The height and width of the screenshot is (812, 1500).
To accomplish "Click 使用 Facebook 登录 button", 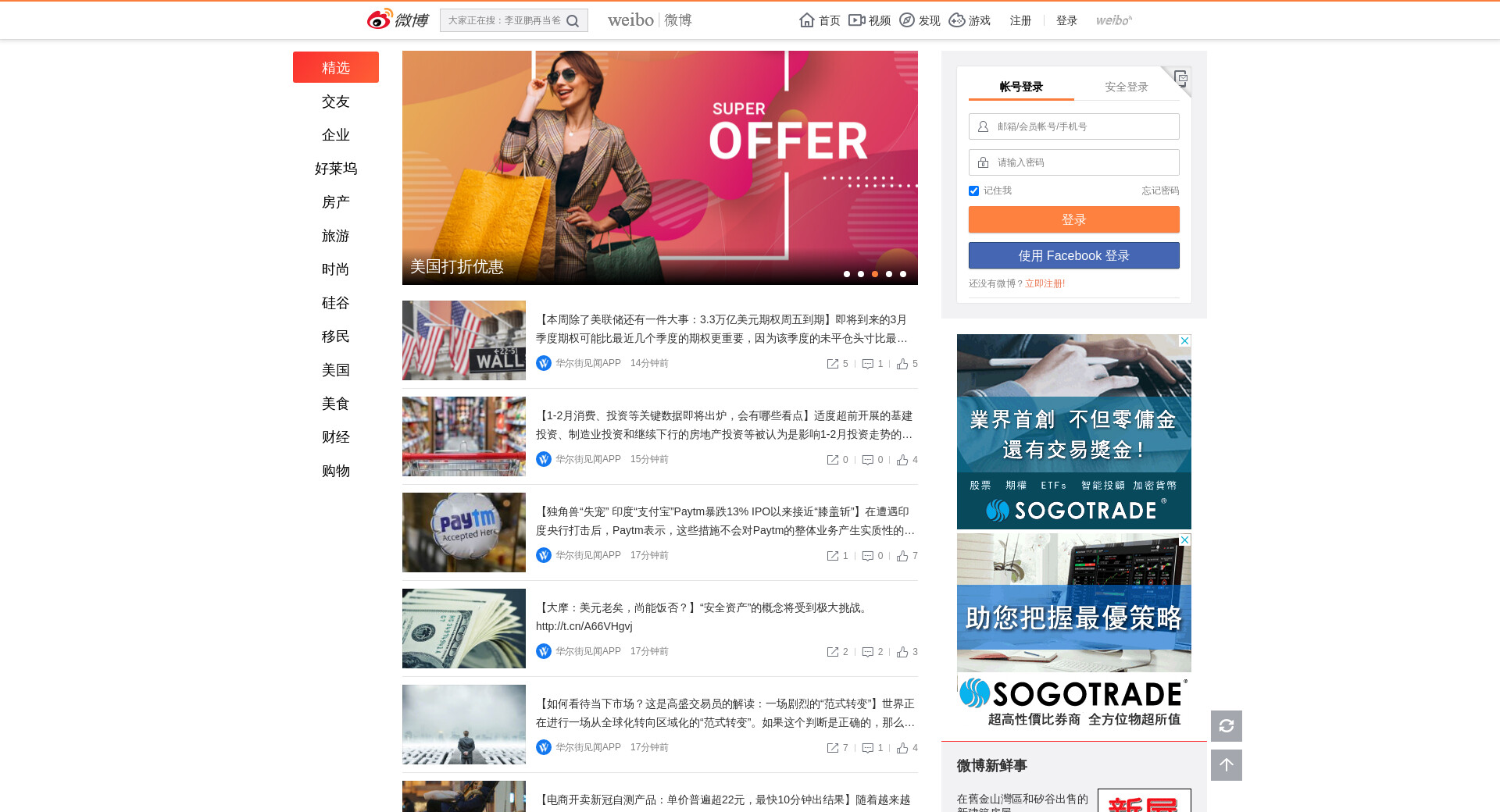I will (x=1073, y=255).
